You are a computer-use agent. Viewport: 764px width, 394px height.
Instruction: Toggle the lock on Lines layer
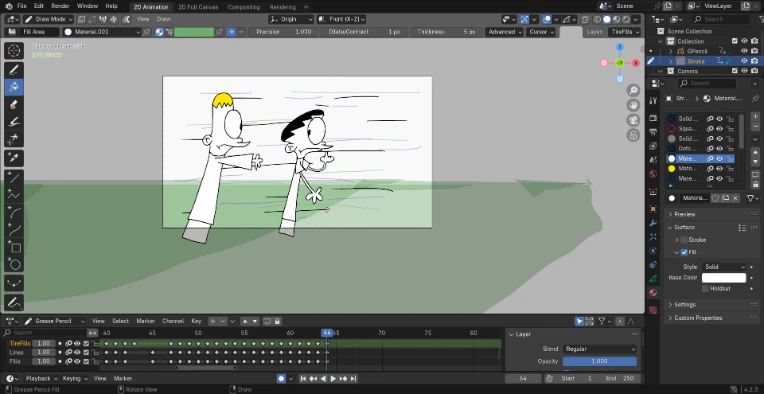(x=95, y=353)
